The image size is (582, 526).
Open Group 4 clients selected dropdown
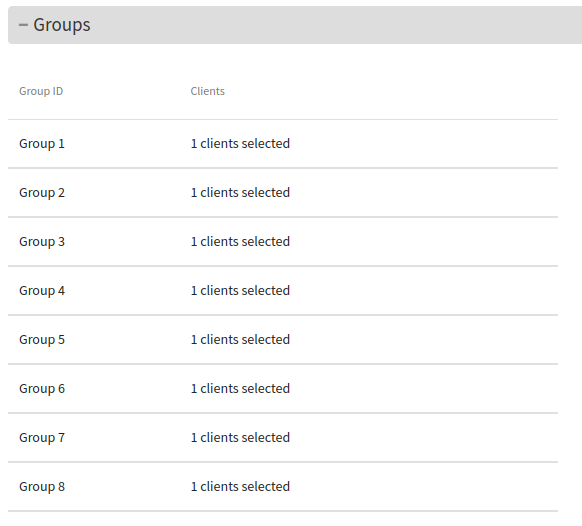[240, 291]
